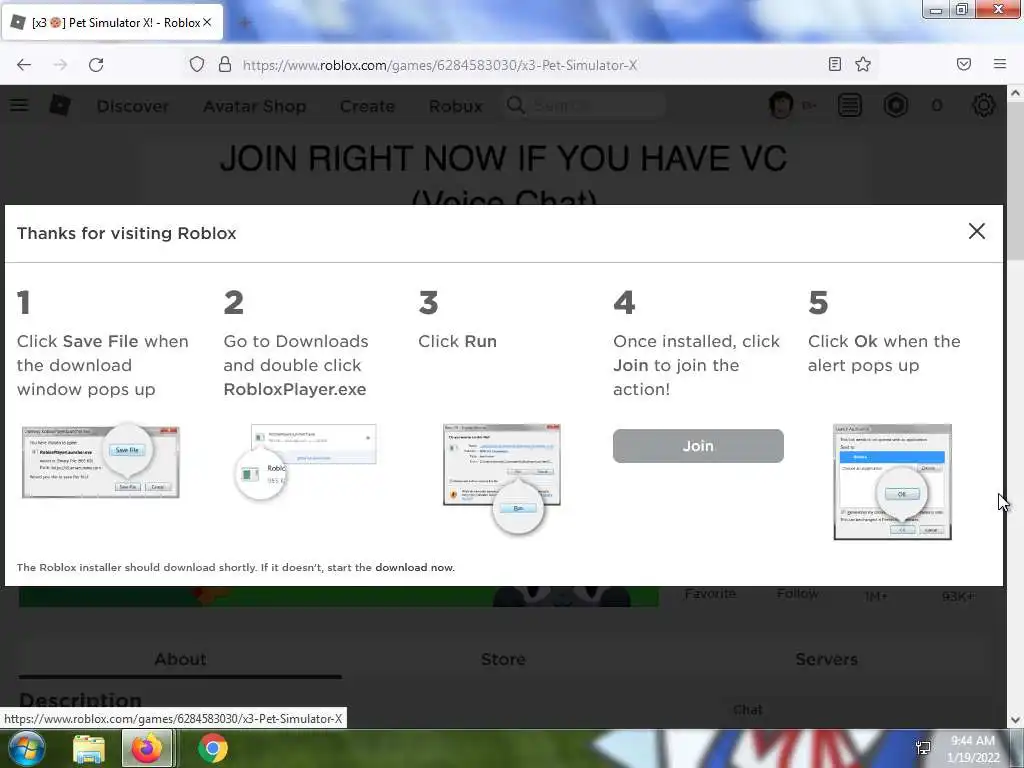The image size is (1024, 768).
Task: Launch Google Chrome from the taskbar
Action: click(213, 748)
